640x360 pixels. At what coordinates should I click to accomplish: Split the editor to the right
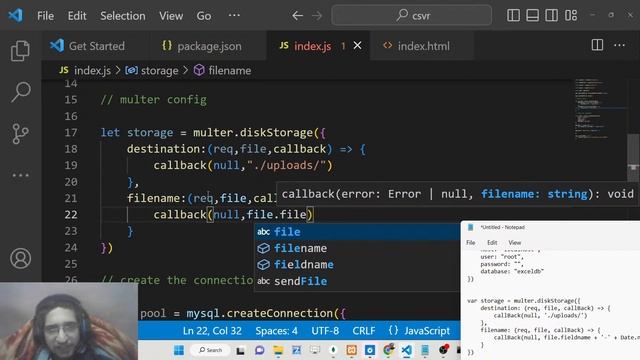pos(597,45)
